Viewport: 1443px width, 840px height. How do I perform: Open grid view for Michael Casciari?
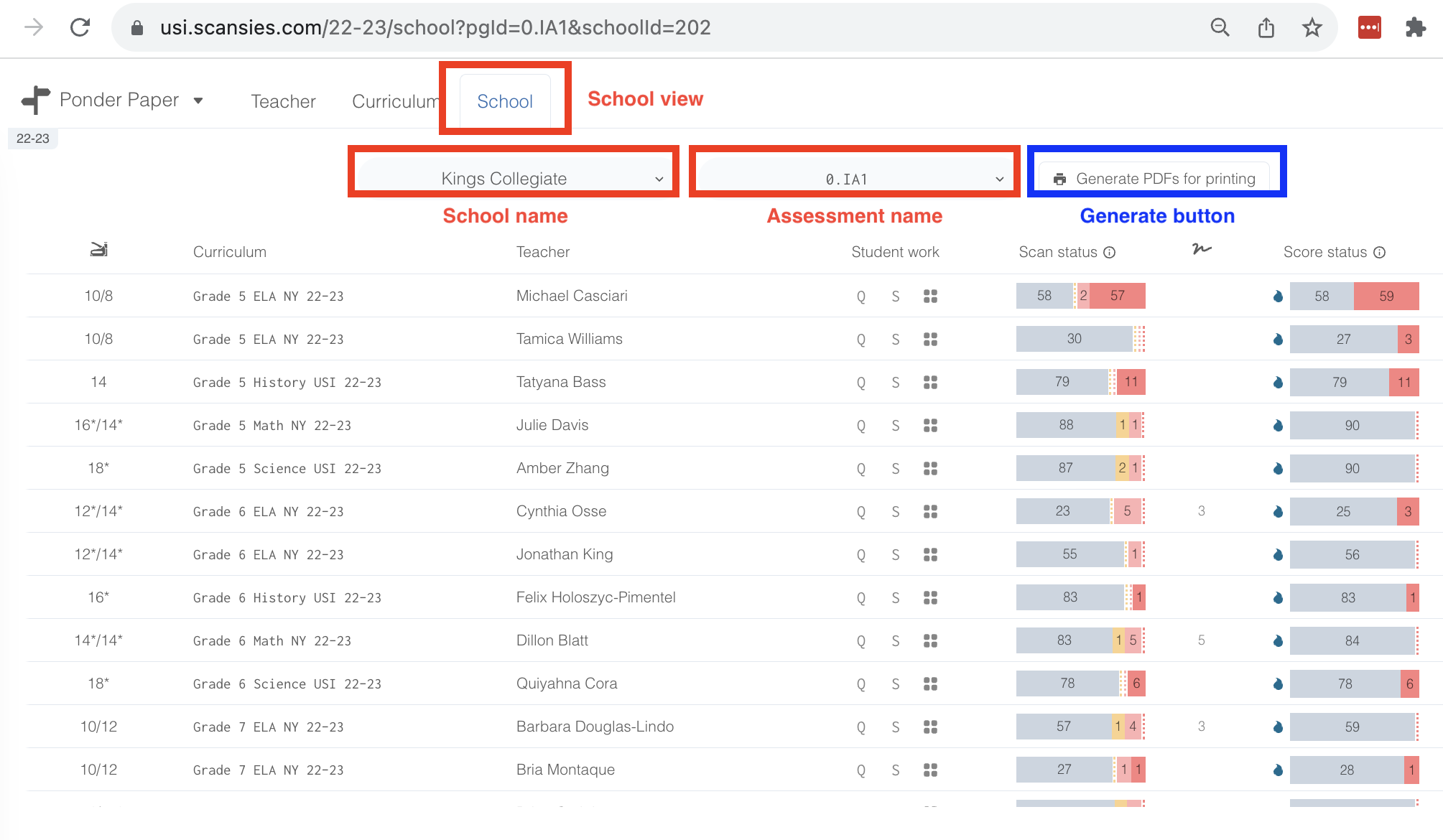[930, 296]
